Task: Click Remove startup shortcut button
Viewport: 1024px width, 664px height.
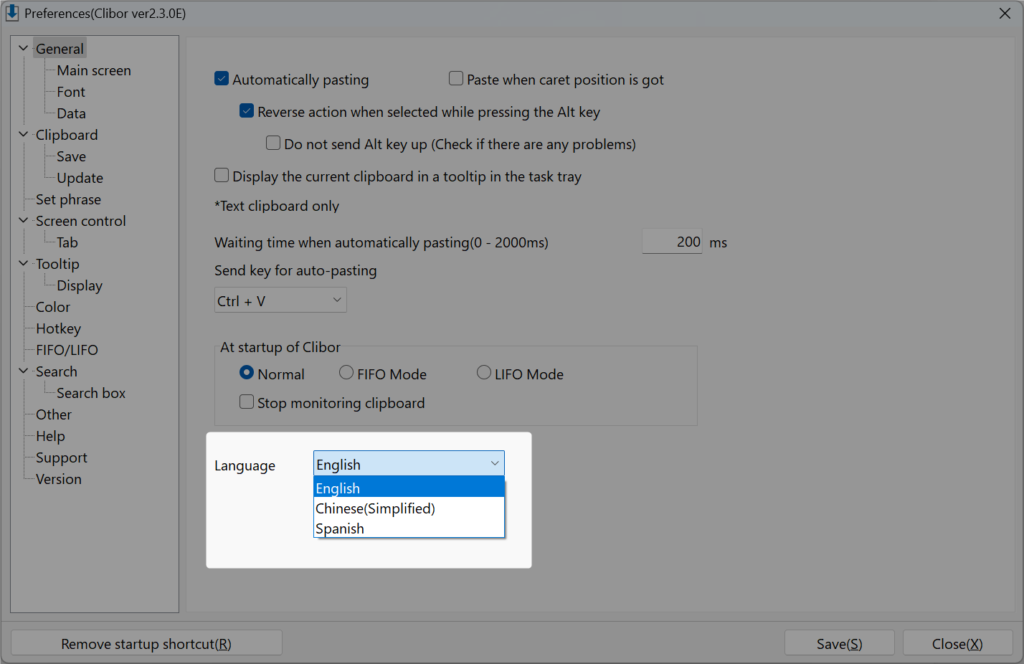Action: point(146,644)
